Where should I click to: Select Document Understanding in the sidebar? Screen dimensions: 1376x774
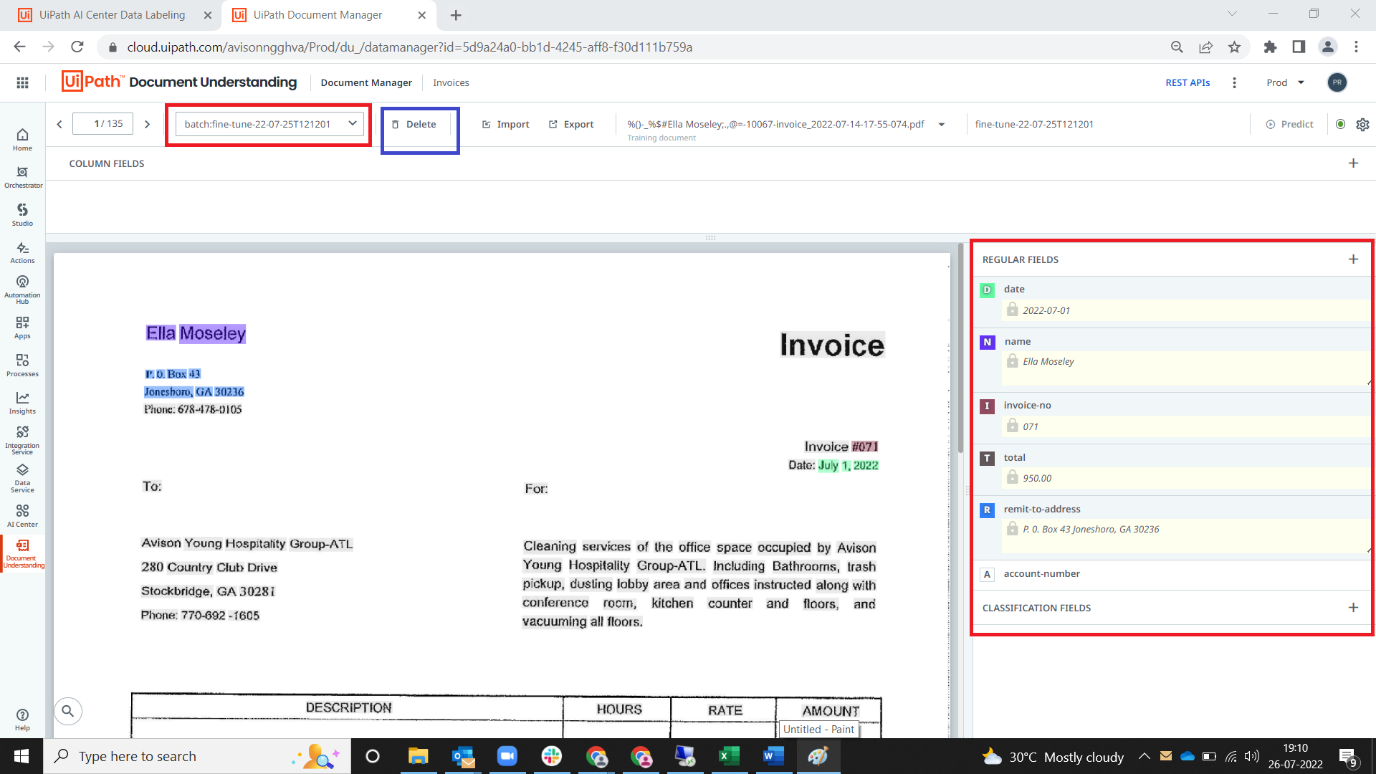pos(22,554)
